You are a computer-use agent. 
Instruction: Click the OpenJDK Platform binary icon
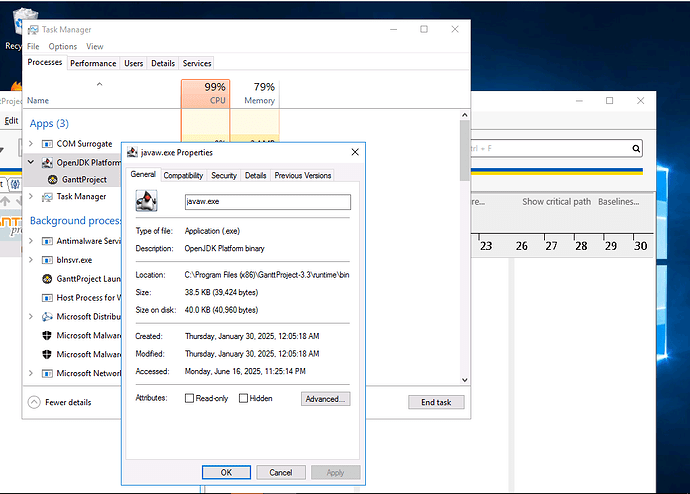pyautogui.click(x=48, y=162)
